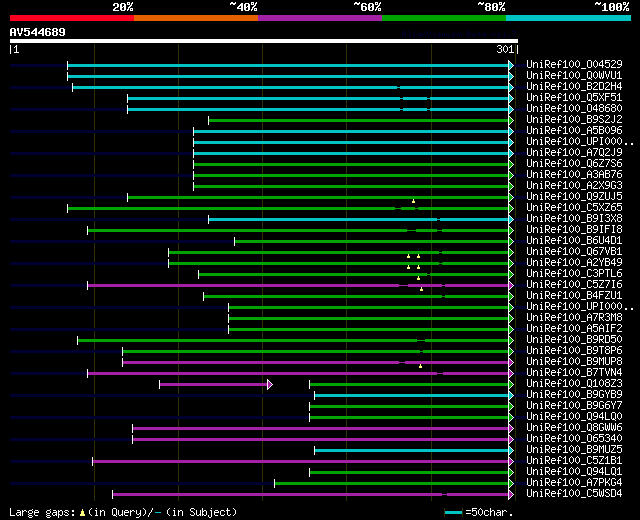Viewport: 640px width, 520px height.
Task: Select the UniRef100_B9G6Y7 label
Action: click(574, 406)
